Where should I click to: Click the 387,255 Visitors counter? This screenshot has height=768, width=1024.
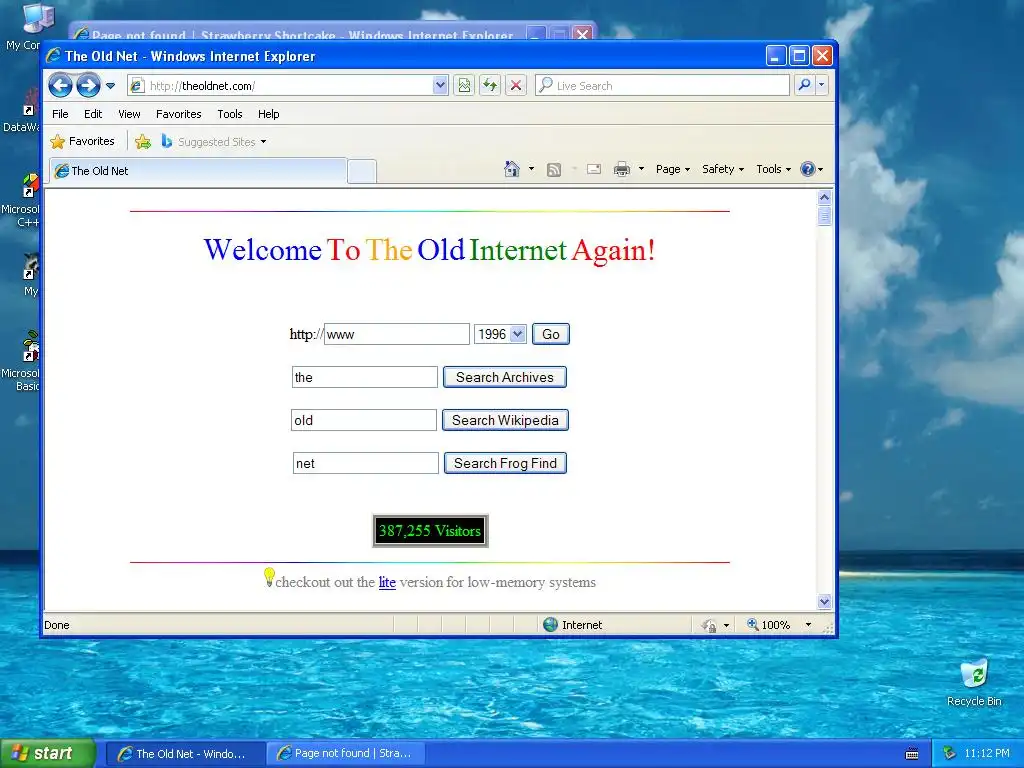430,531
